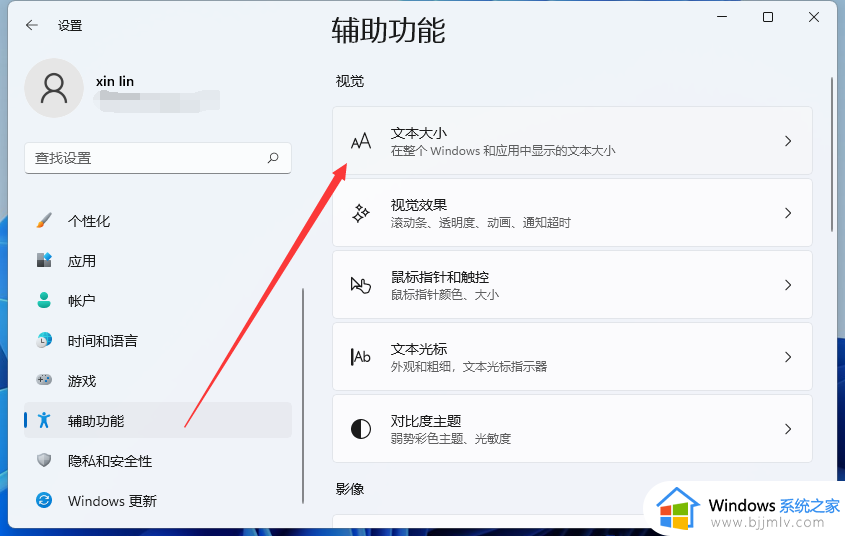Click the Windows 更新 sync icon
Viewport: 845px width, 536px height.
[x=44, y=500]
